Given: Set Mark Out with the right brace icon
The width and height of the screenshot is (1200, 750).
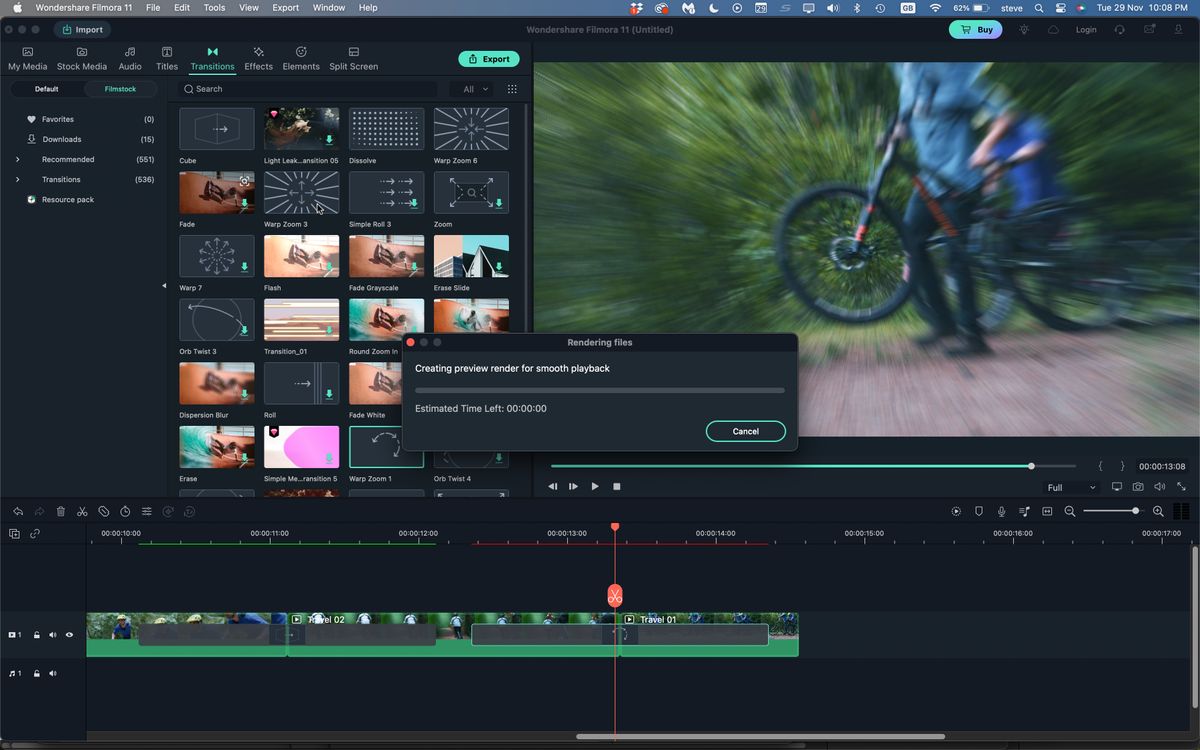Looking at the screenshot, I should [1122, 466].
